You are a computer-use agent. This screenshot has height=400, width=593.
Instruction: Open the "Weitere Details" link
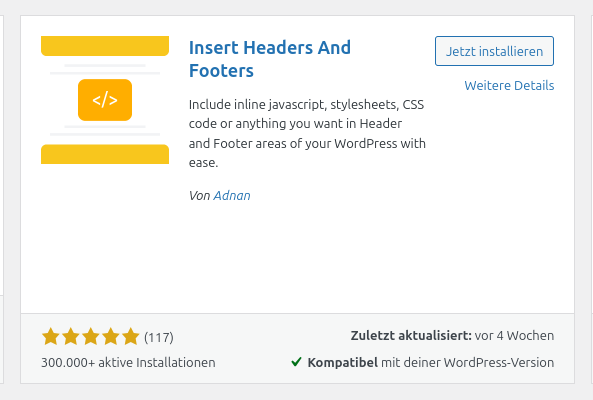coord(509,85)
